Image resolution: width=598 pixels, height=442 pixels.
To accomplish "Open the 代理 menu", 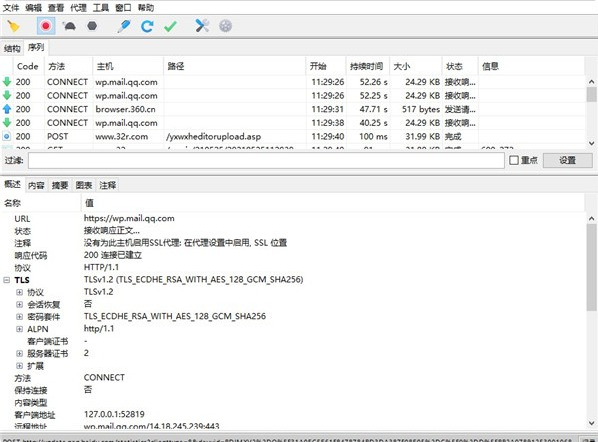I will click(x=79, y=8).
